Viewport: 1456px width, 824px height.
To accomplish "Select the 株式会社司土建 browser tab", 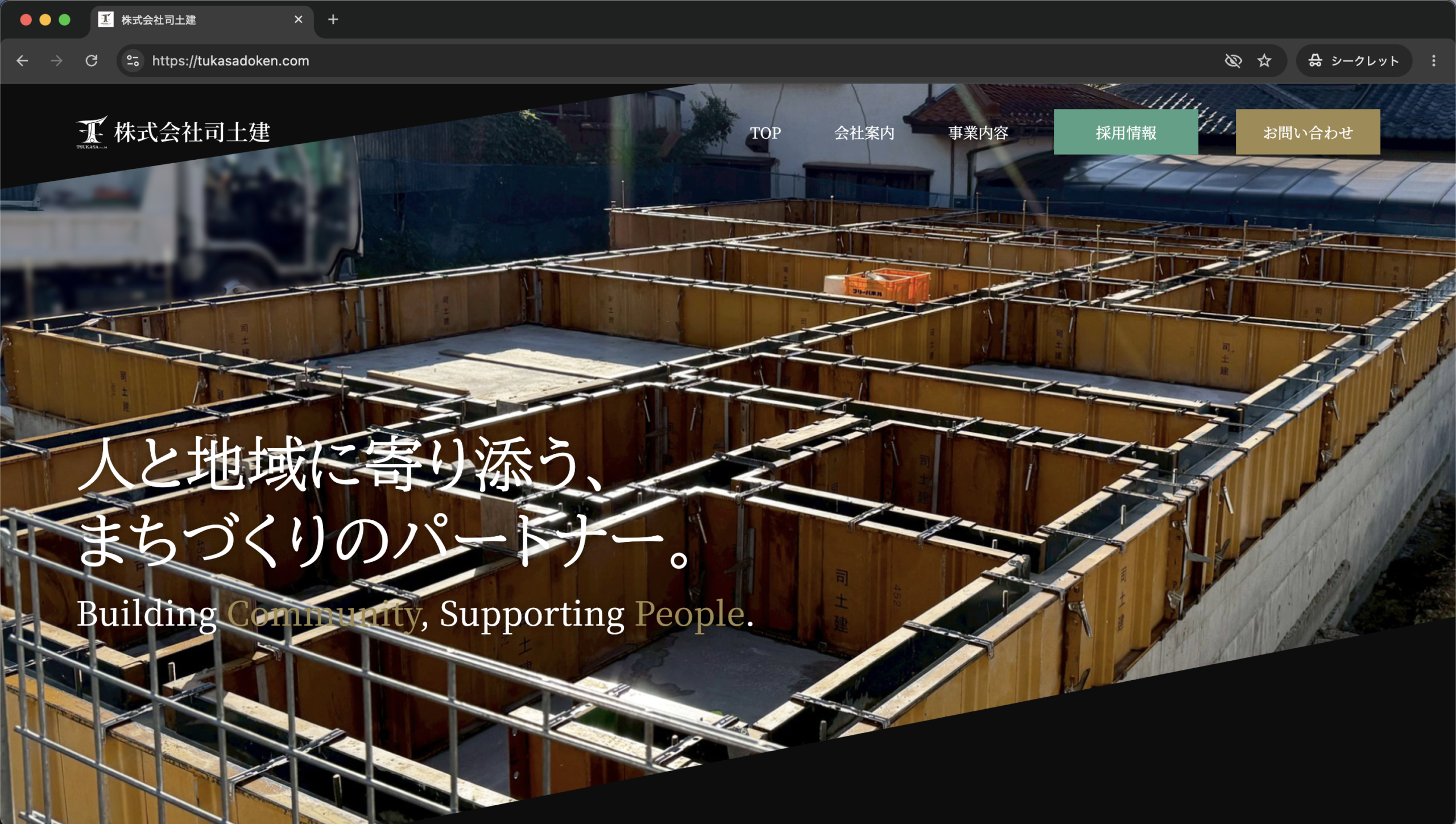I will [202, 20].
